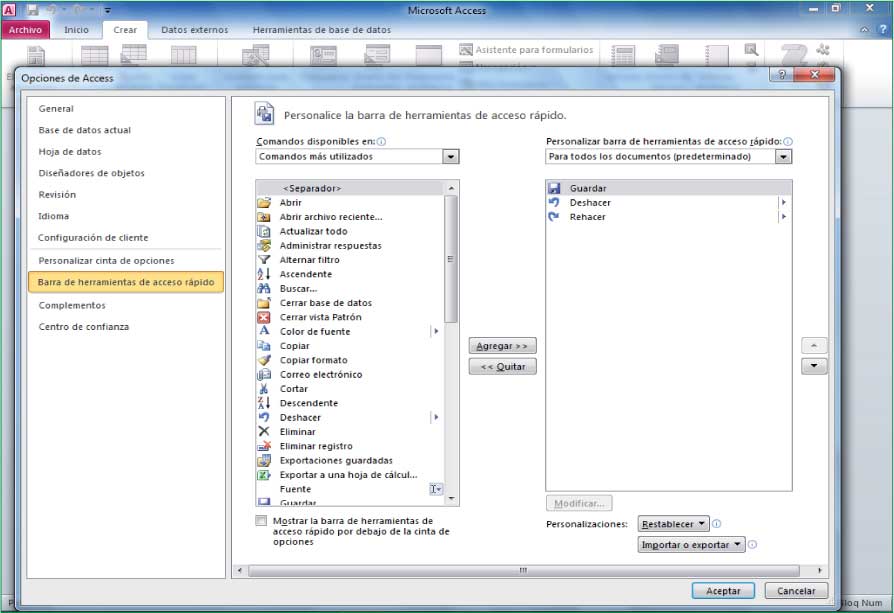Screen dimensions: 894x613
Task: Expand Deshacer arrow in quick access list
Action: point(784,202)
